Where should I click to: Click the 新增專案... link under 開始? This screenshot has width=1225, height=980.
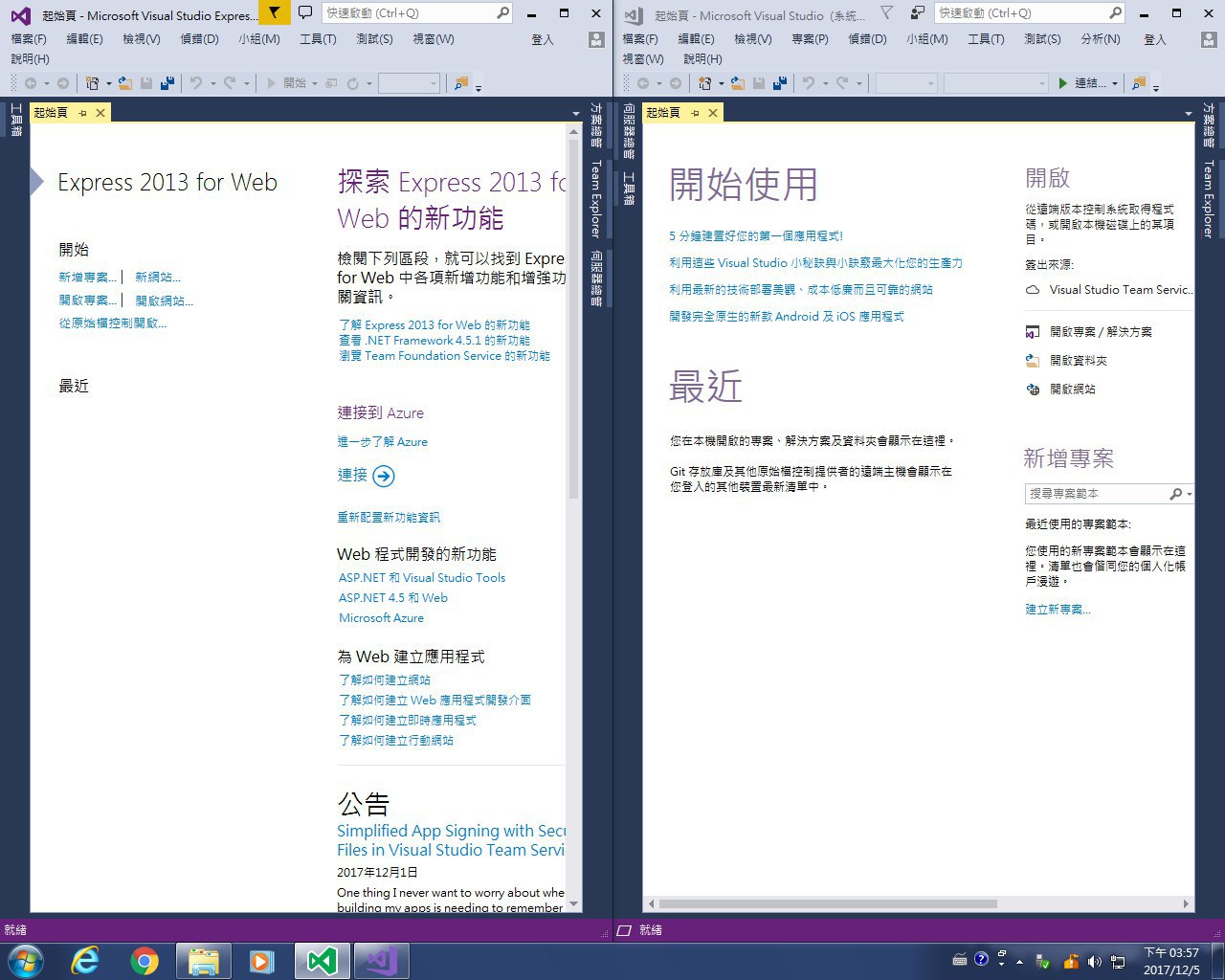pyautogui.click(x=87, y=278)
